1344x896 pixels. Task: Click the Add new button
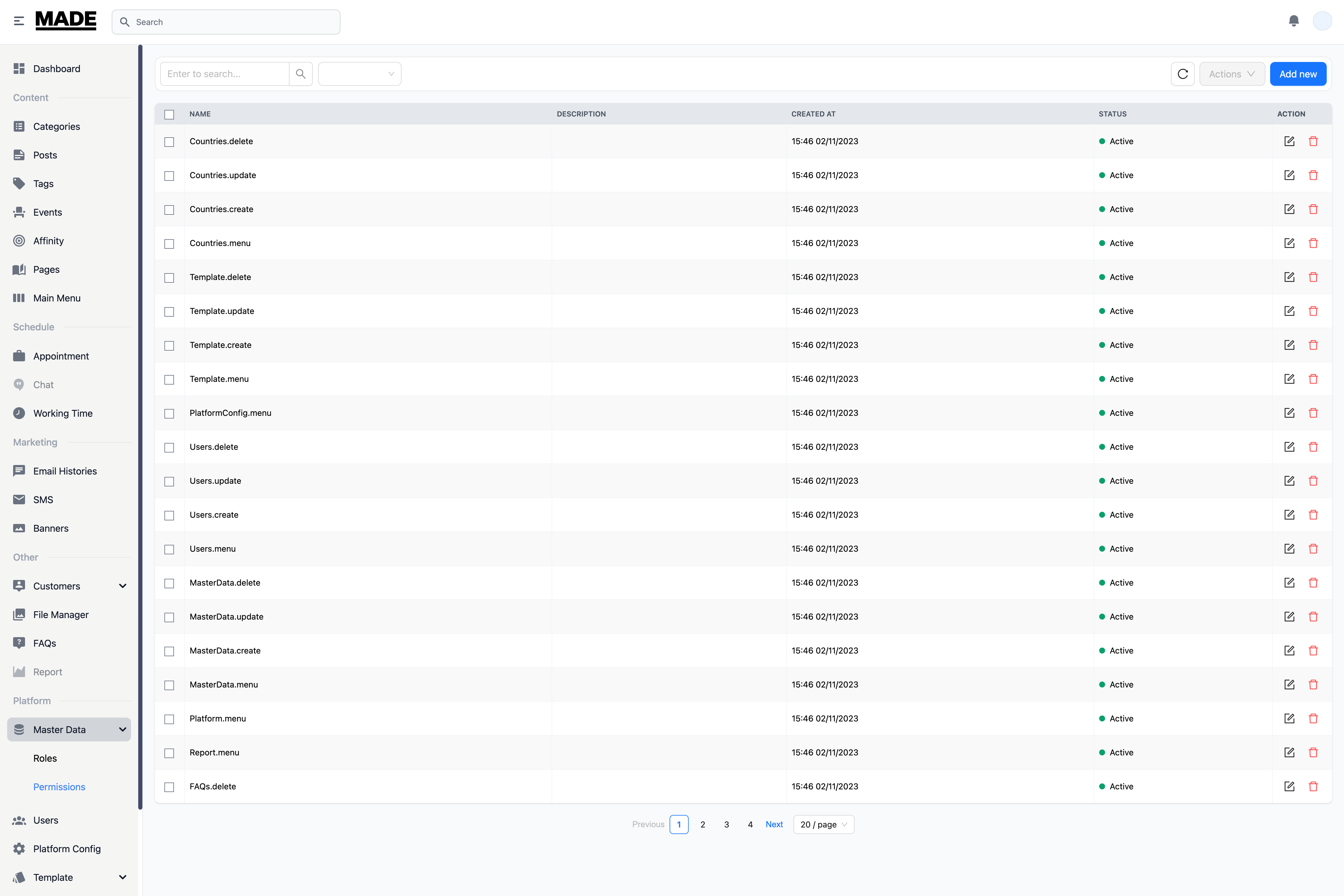point(1298,74)
